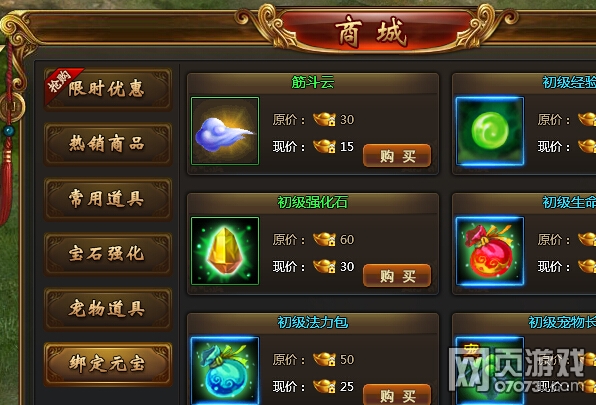This screenshot has height=405, width=596.
Task: Buy the 初级强化石 with 购买 button
Action: [397, 275]
